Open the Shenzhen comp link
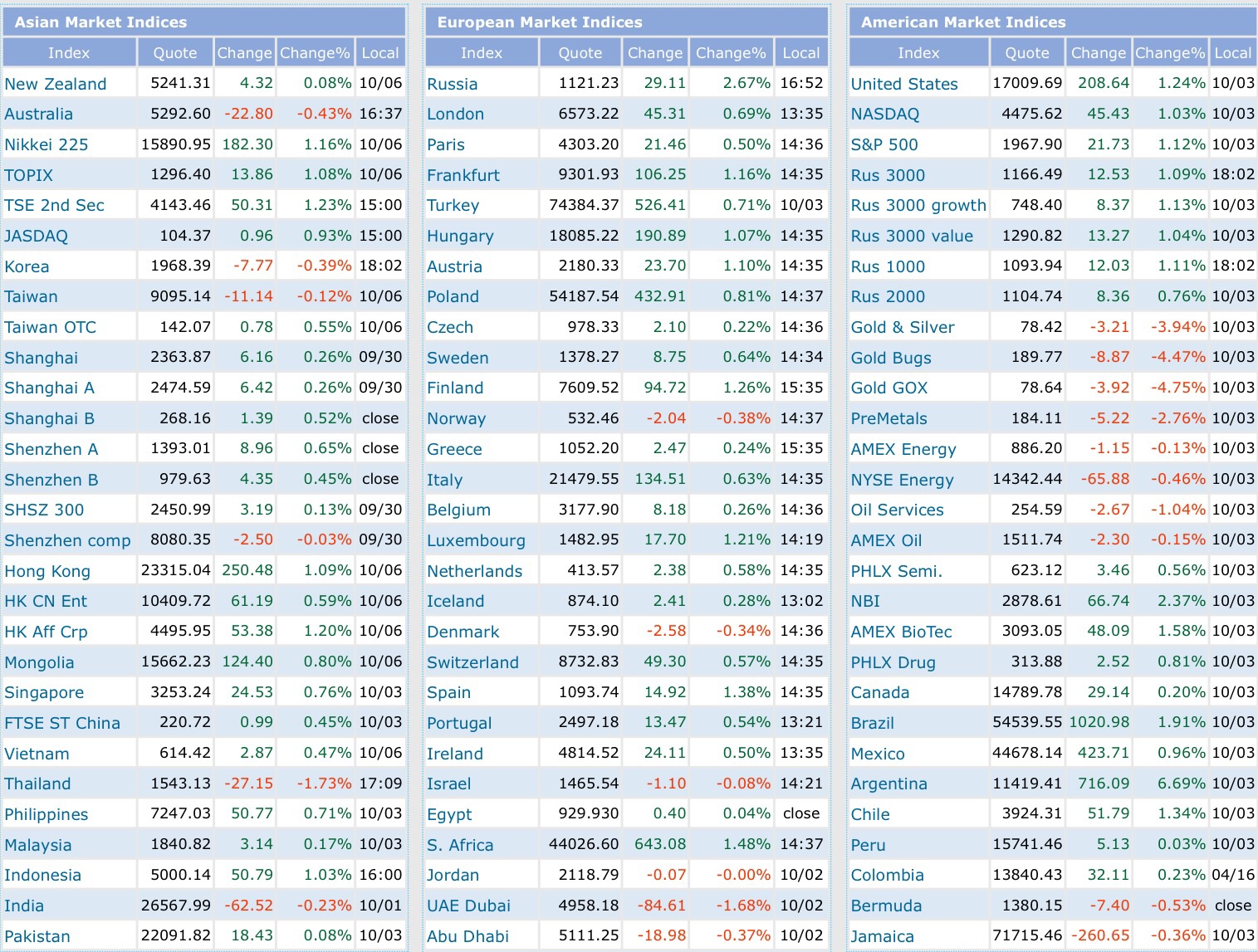1258x952 pixels. pos(67,540)
